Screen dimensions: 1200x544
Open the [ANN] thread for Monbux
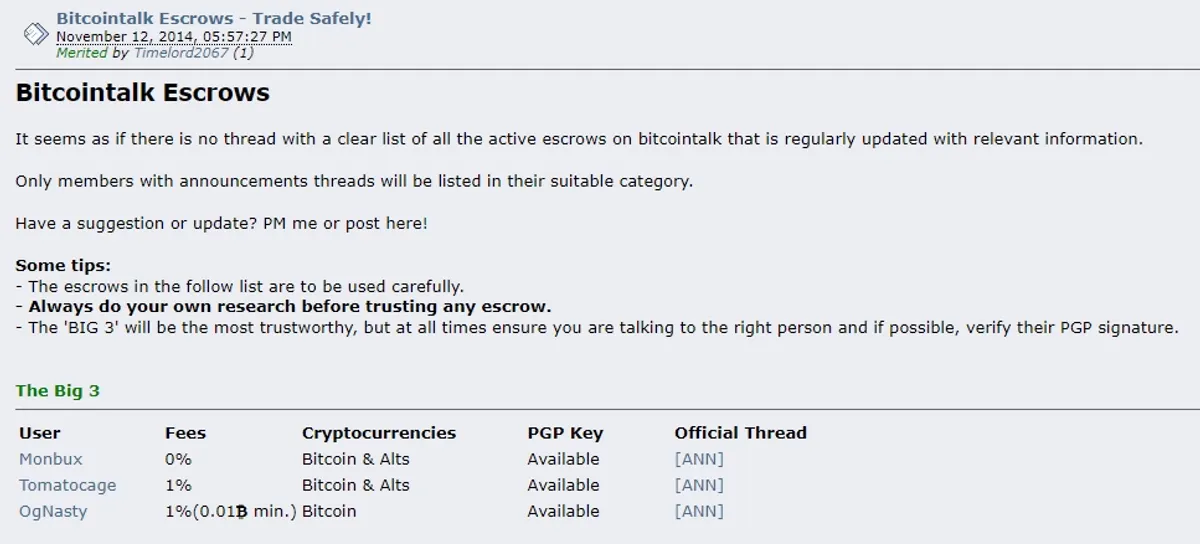point(699,459)
